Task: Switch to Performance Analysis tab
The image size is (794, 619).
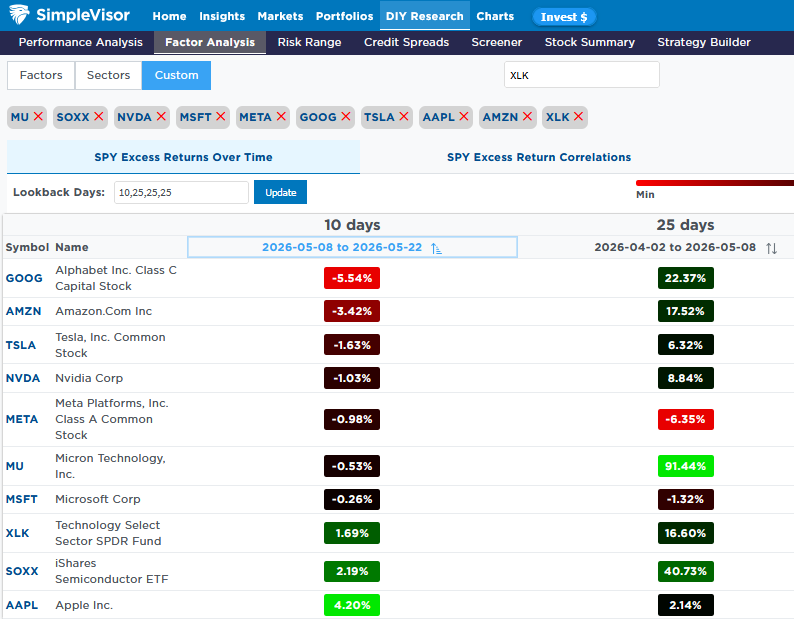Action: [81, 42]
